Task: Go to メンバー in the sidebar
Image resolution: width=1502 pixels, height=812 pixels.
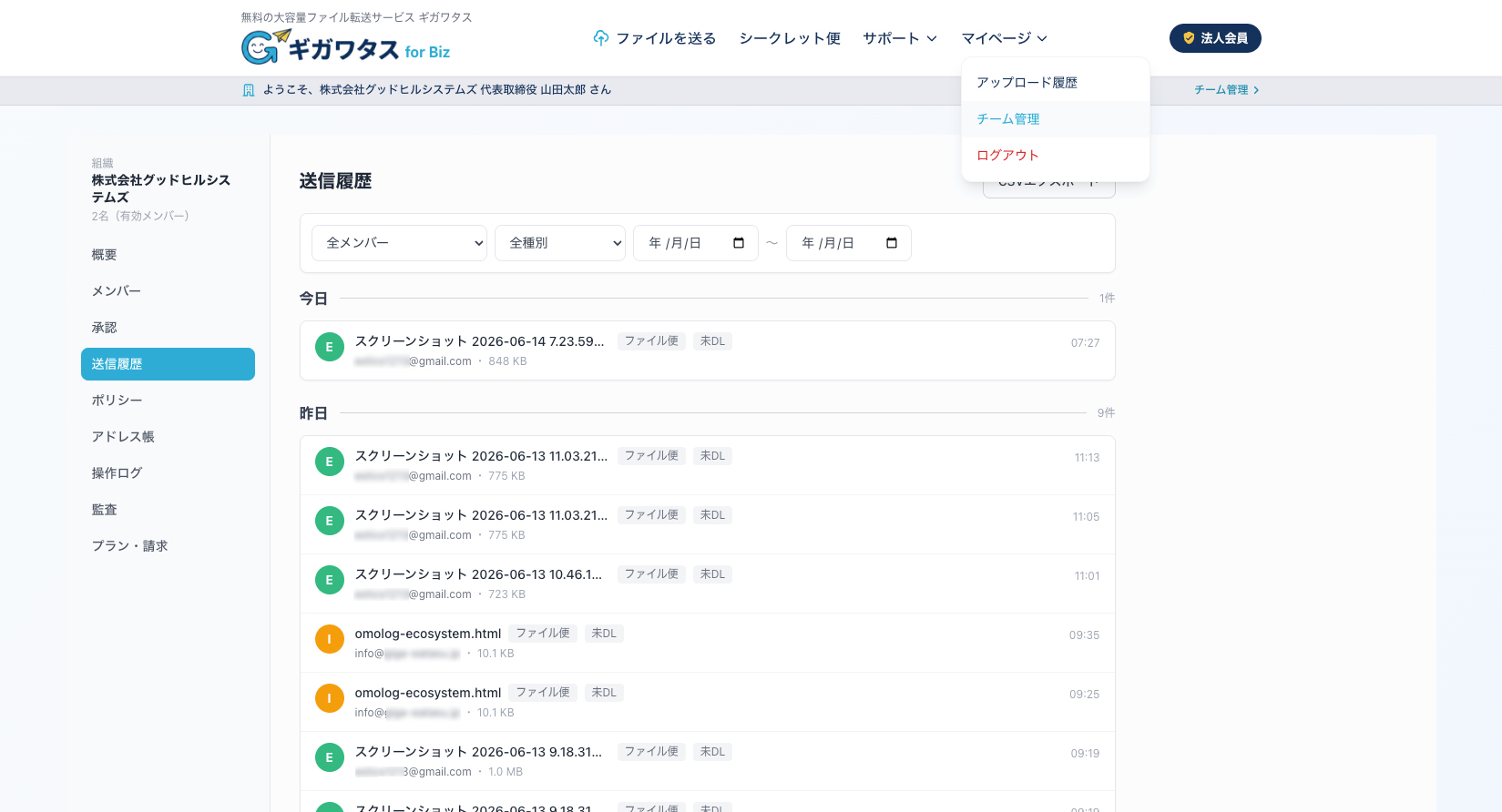Action: [x=168, y=291]
